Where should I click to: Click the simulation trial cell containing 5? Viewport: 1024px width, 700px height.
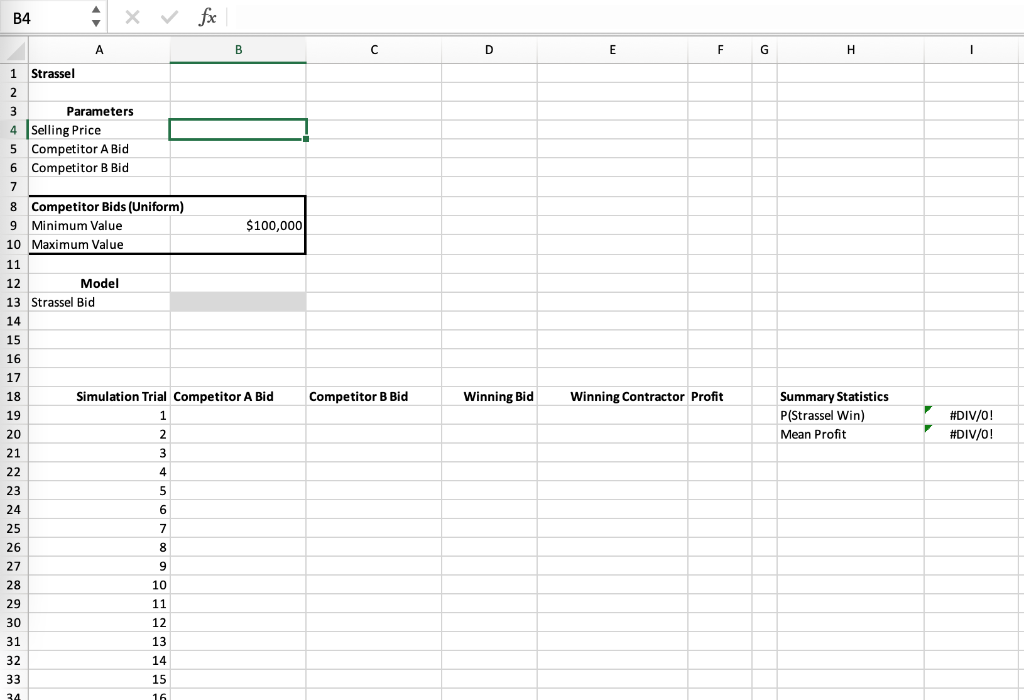click(99, 491)
